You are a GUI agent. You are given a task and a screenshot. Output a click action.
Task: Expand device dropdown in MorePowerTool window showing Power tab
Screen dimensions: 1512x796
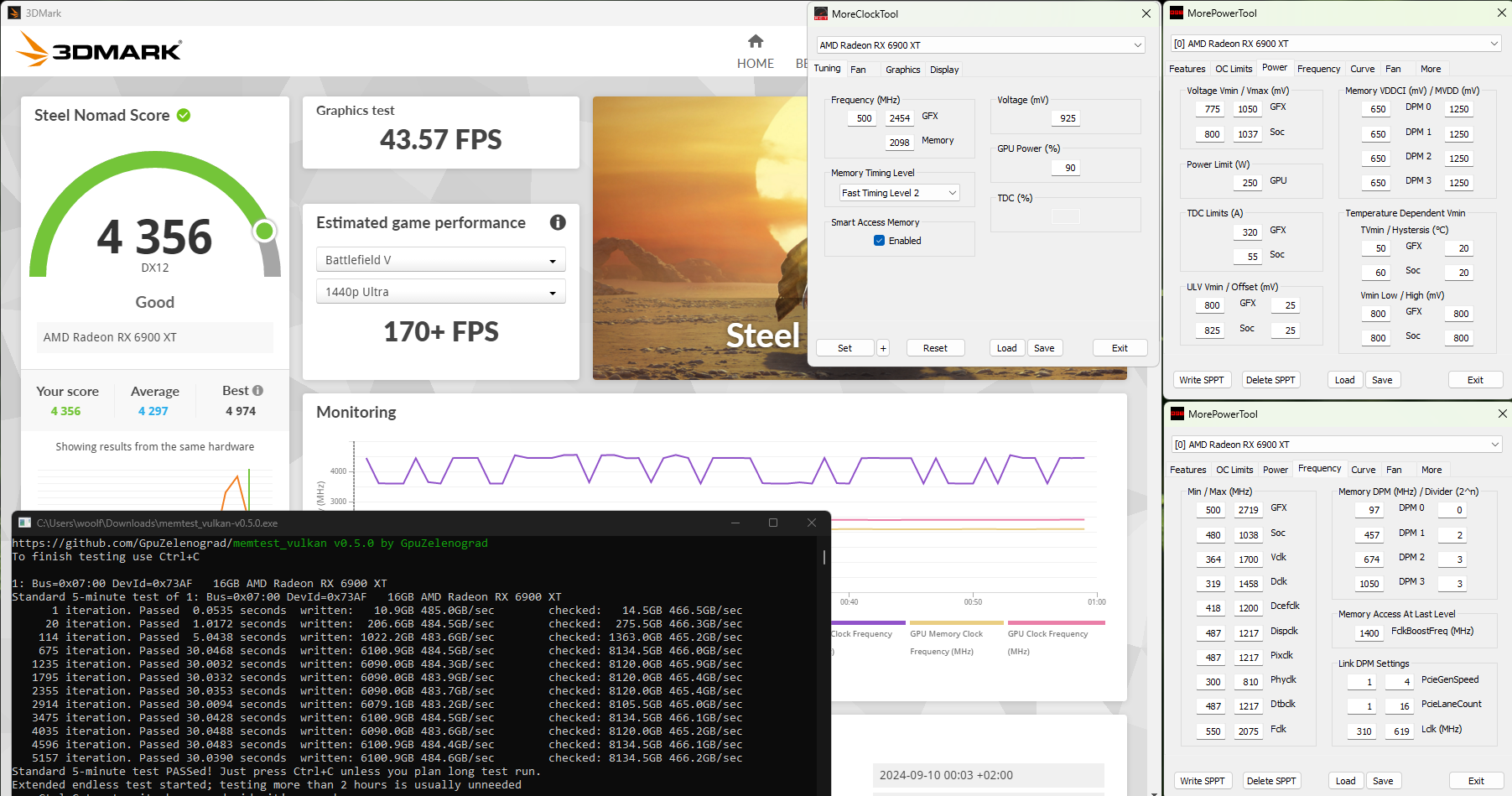click(x=1335, y=44)
